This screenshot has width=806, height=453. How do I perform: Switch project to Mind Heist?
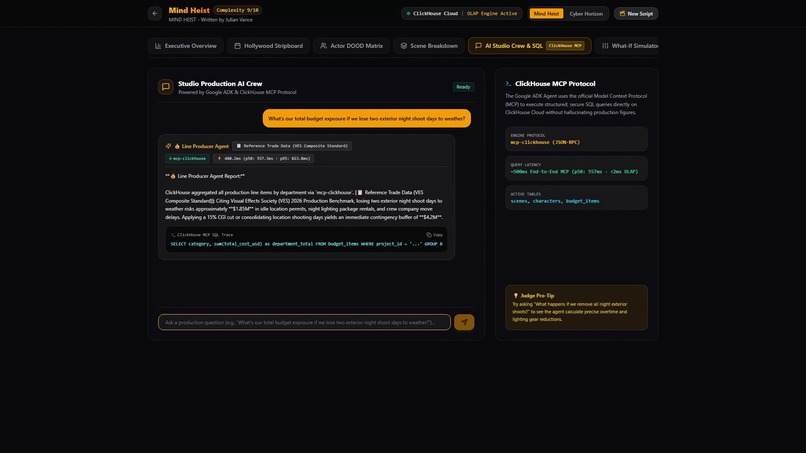(546, 13)
